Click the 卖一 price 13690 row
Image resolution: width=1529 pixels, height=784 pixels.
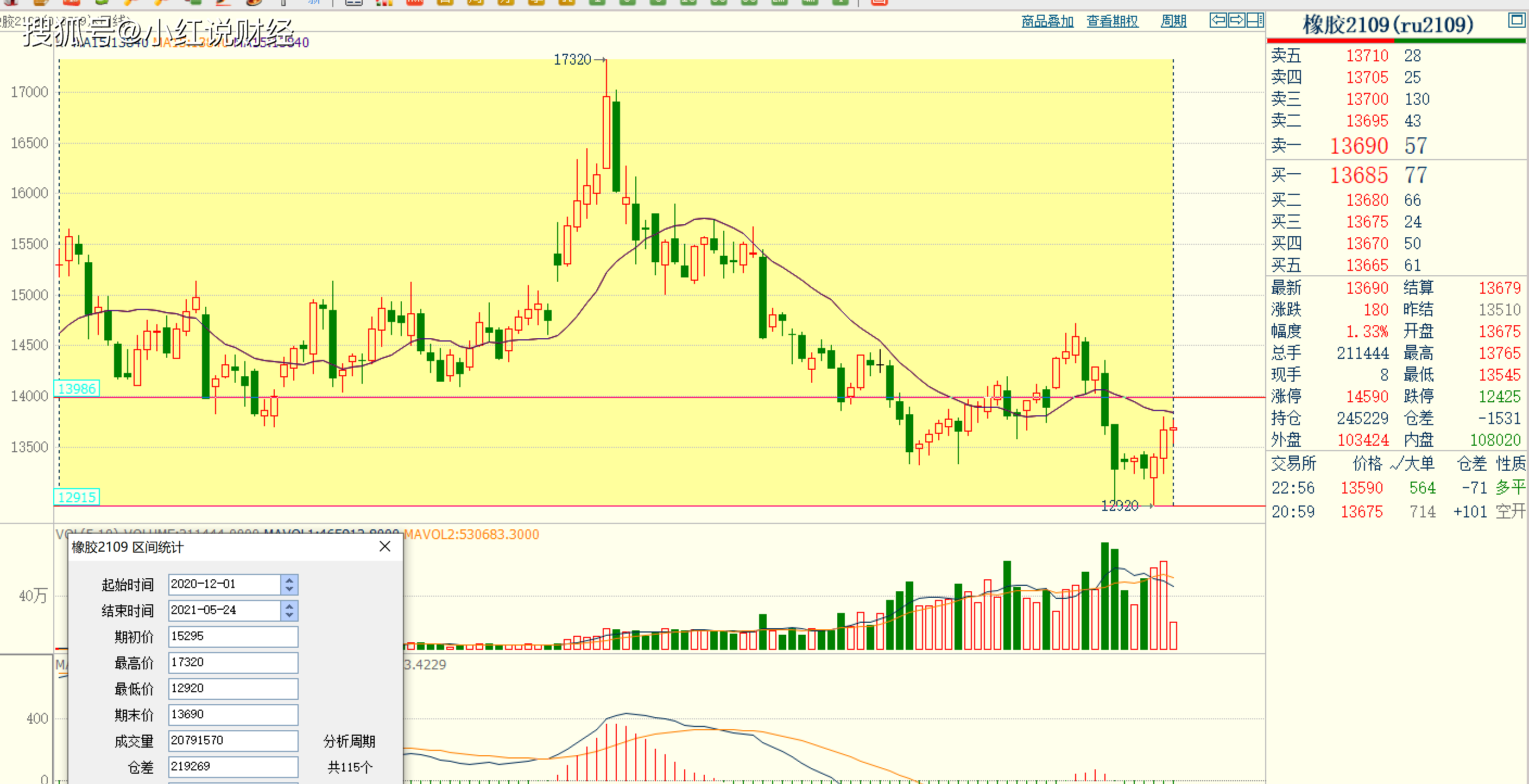1358,146
